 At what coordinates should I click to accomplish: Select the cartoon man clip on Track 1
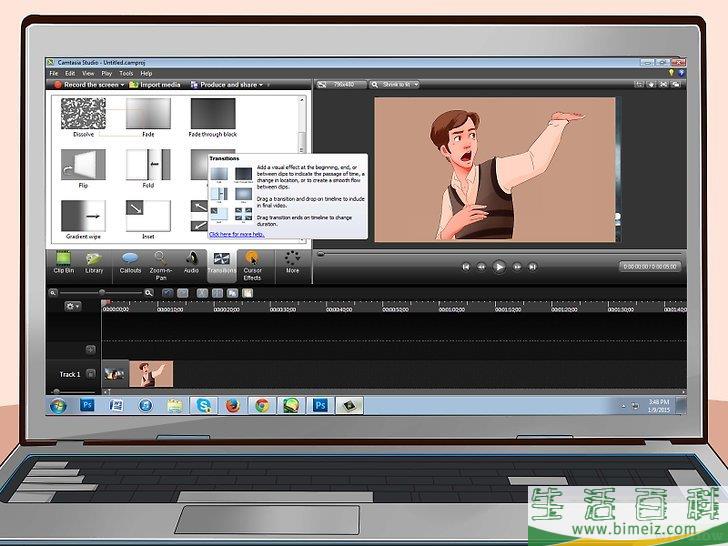click(151, 374)
